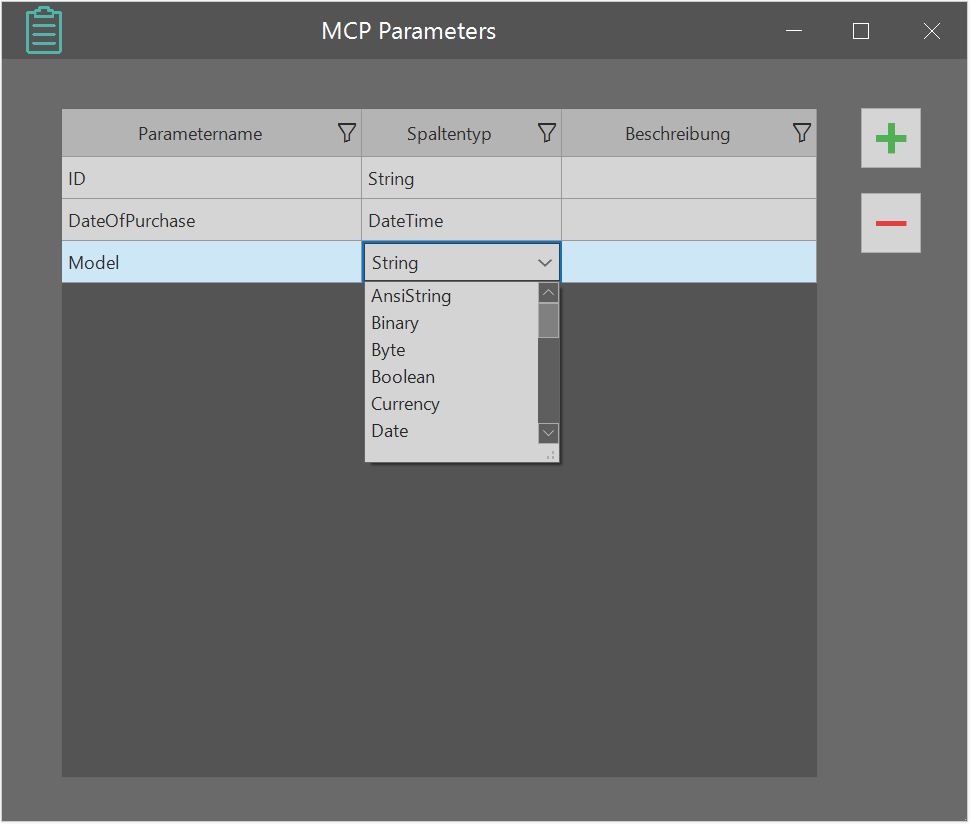Pick Byte from the type dropdown
This screenshot has height=824, width=970.
coord(388,350)
